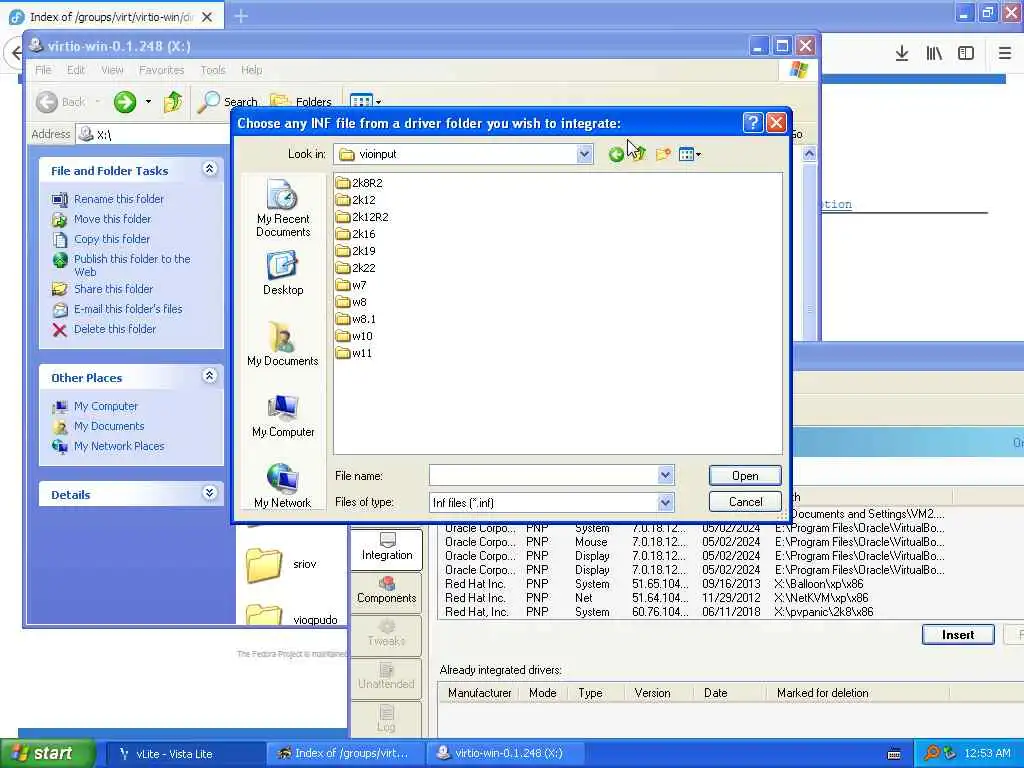Viewport: 1024px width, 768px height.
Task: Open the Integration section in vLite
Action: (x=387, y=548)
